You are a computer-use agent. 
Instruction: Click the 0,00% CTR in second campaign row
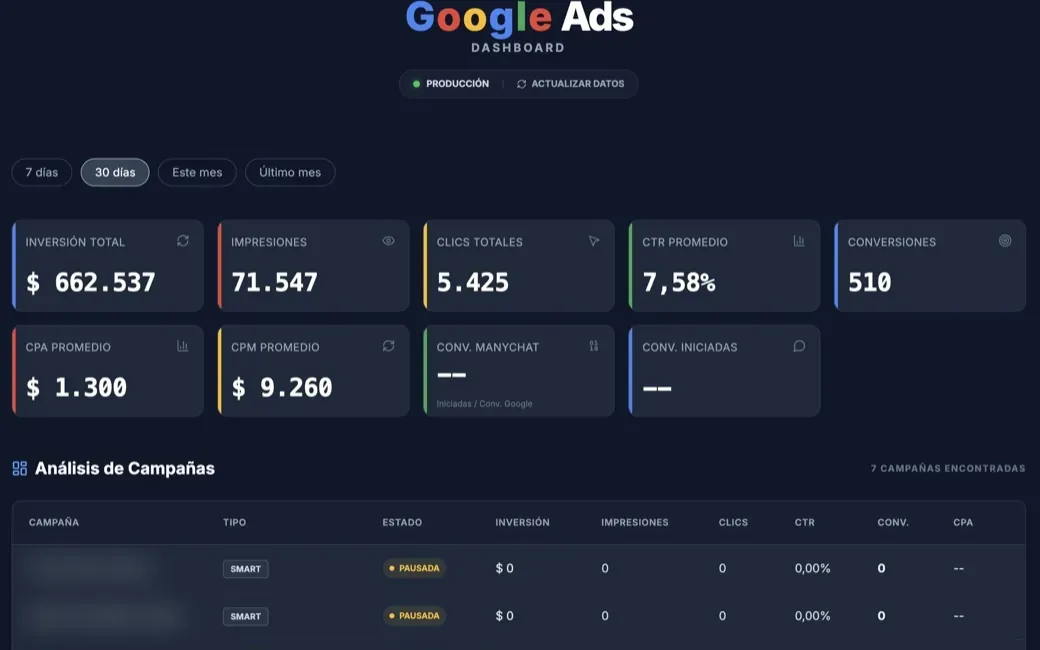coord(812,616)
